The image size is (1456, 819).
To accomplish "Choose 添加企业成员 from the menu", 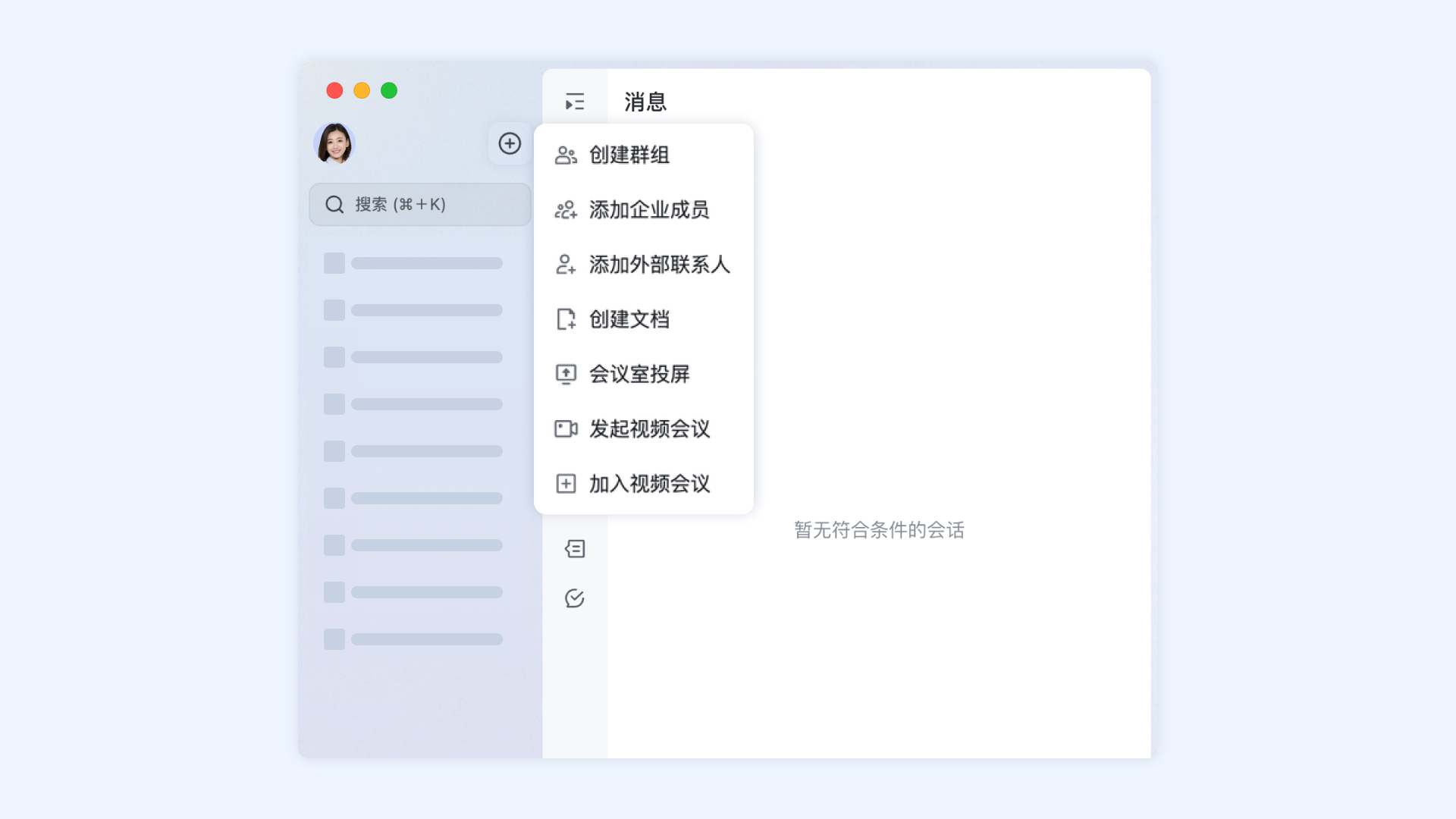I will [x=650, y=210].
